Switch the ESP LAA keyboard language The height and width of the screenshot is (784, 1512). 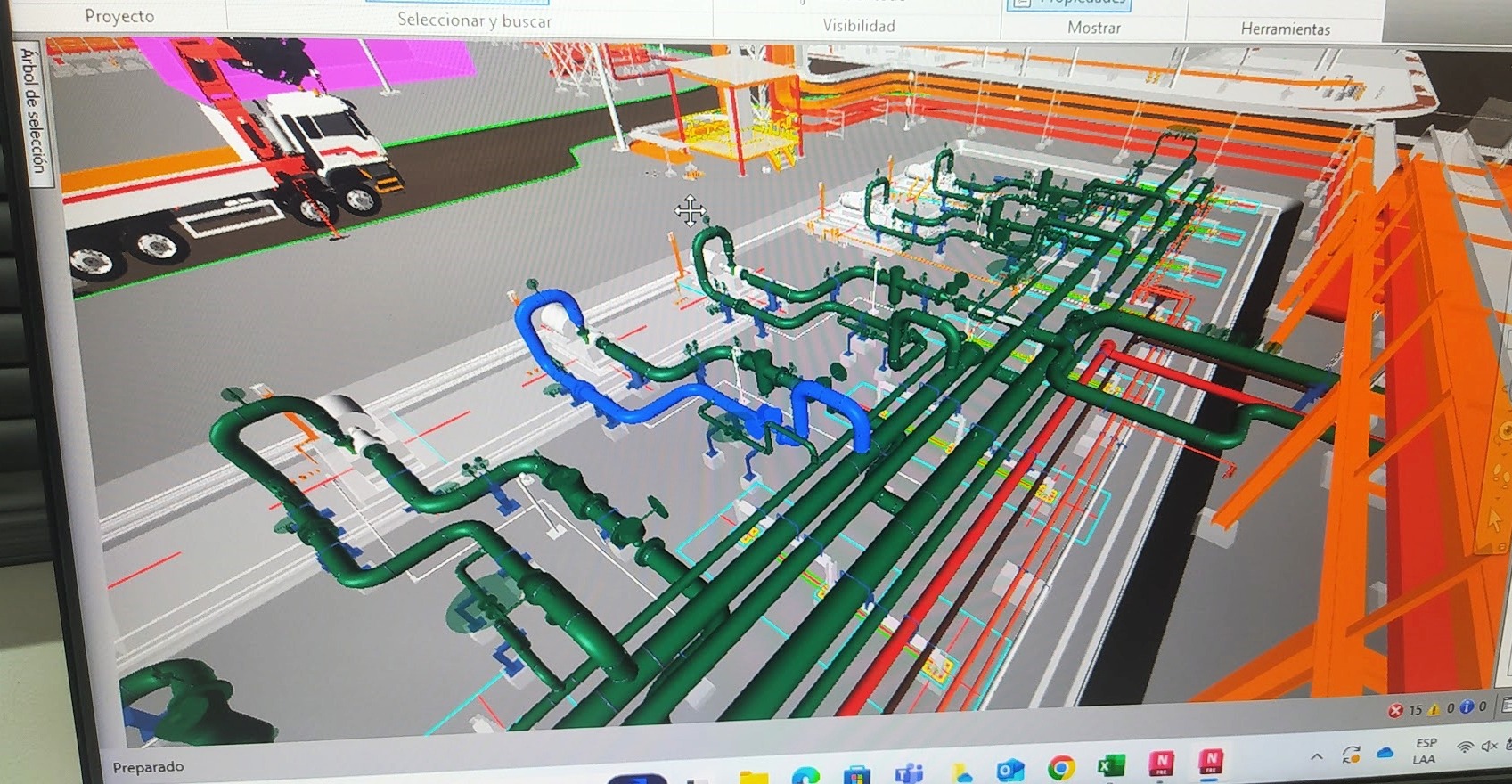point(1425,751)
